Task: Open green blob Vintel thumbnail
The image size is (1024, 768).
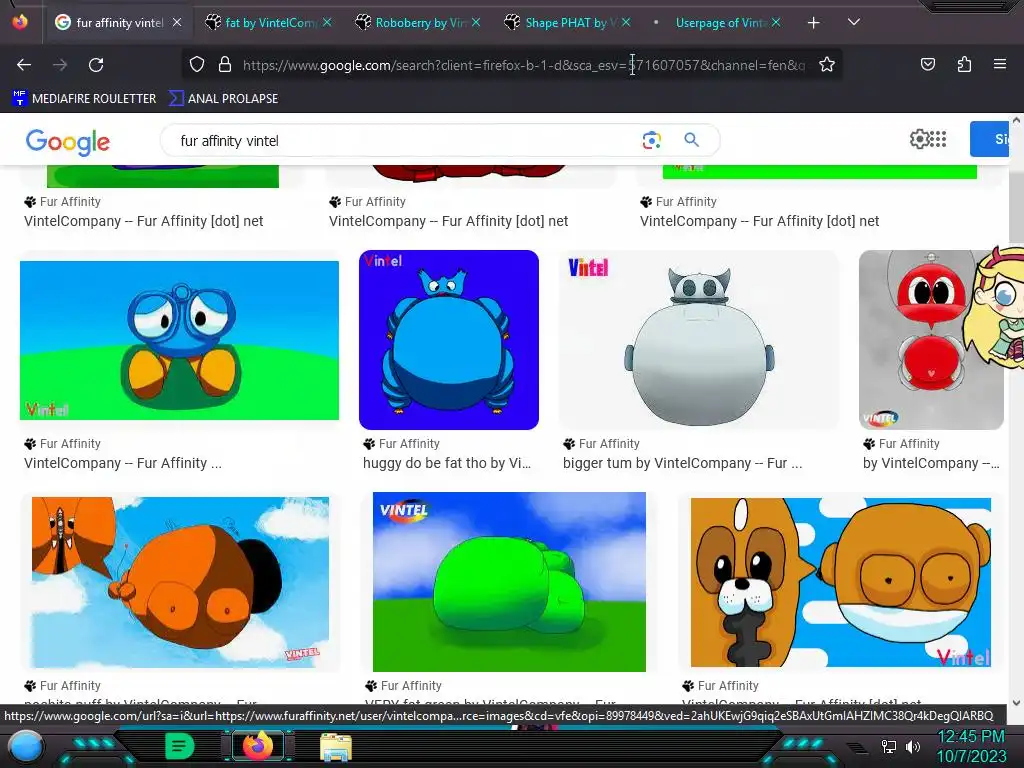Action: 509,582
